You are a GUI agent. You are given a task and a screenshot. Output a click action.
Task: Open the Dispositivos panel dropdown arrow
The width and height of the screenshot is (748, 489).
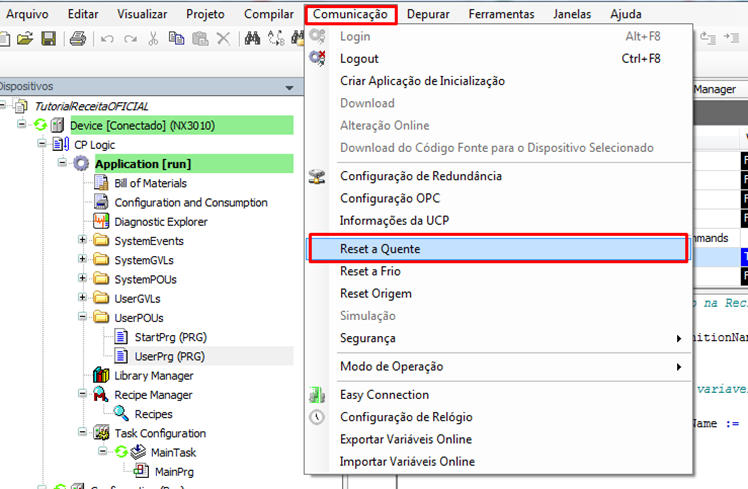coord(289,88)
